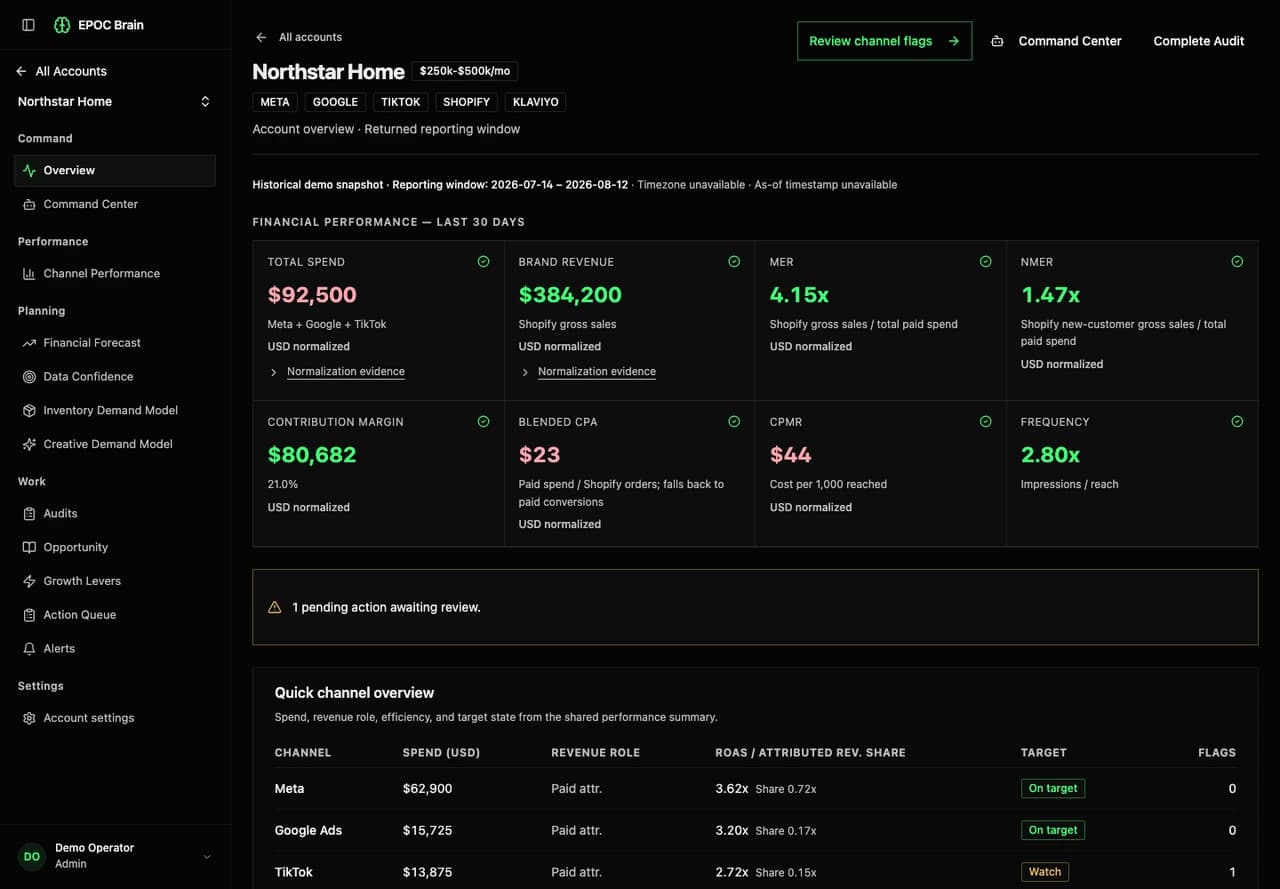Click the Command Center robot icon in header

(997, 41)
